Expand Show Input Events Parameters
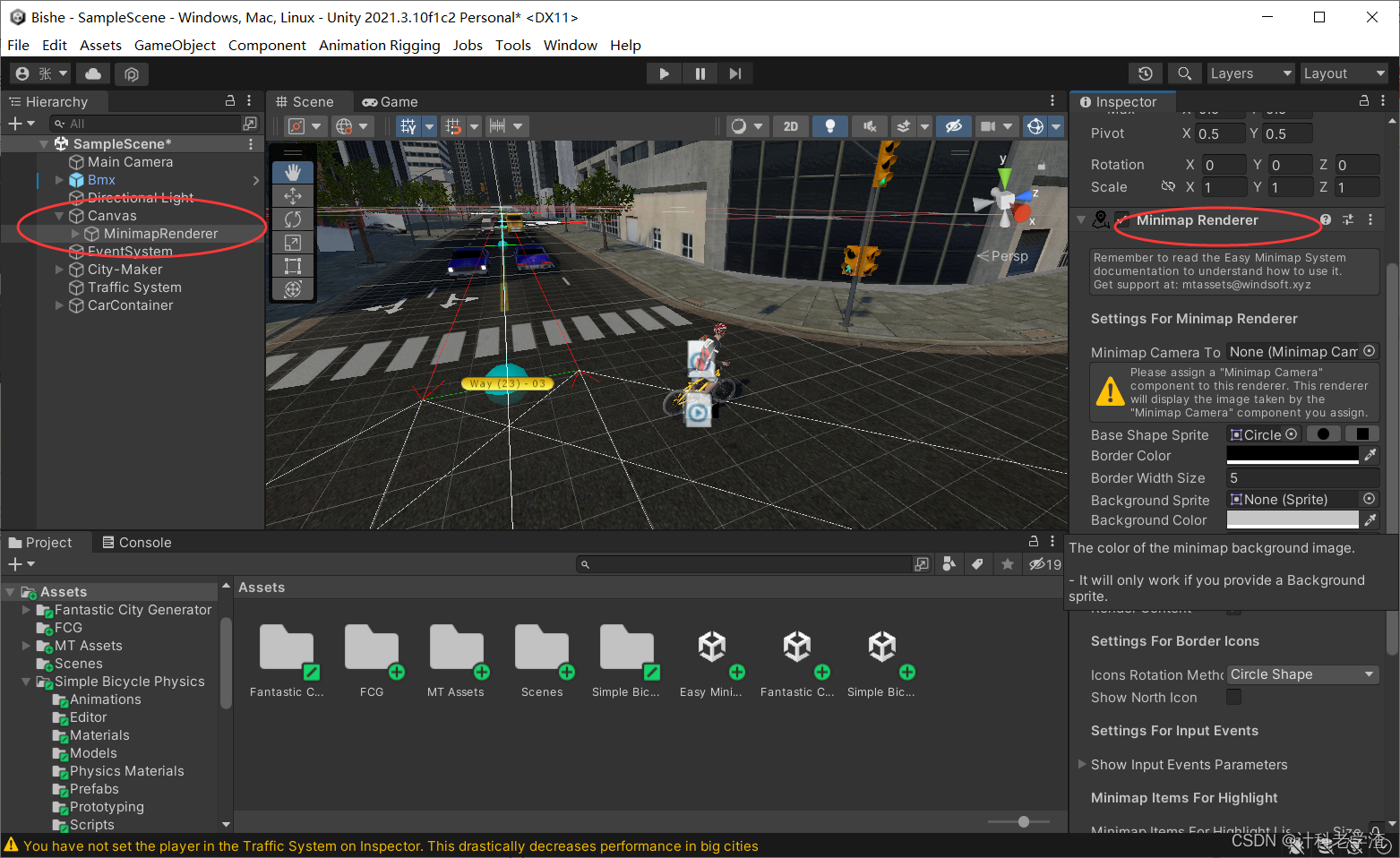 (x=1082, y=764)
